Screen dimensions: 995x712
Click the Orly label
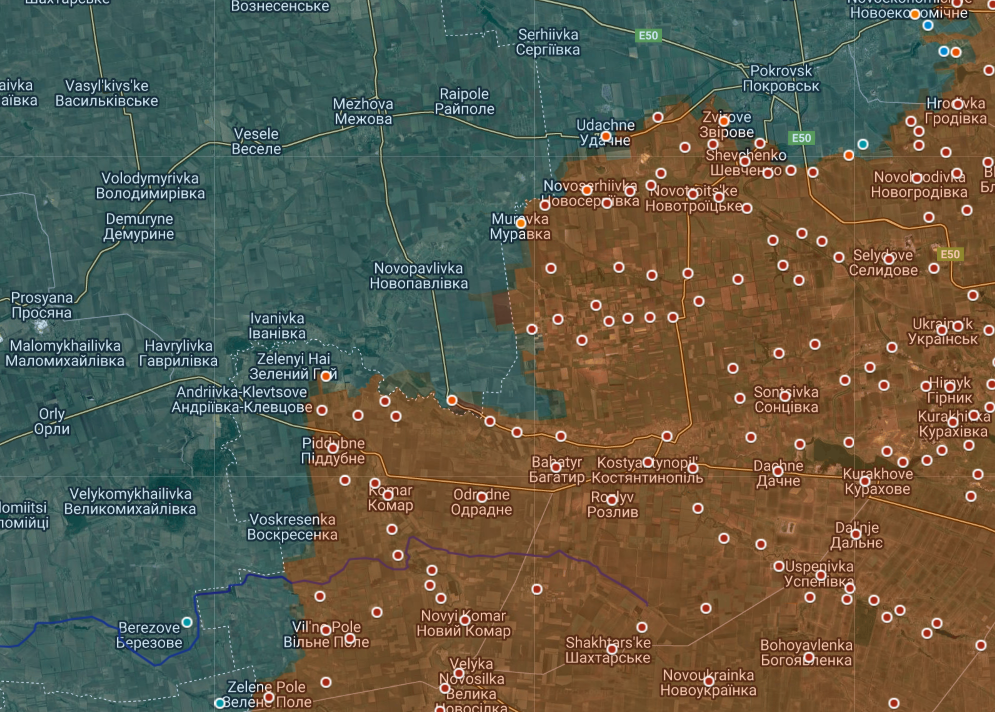click(x=51, y=421)
